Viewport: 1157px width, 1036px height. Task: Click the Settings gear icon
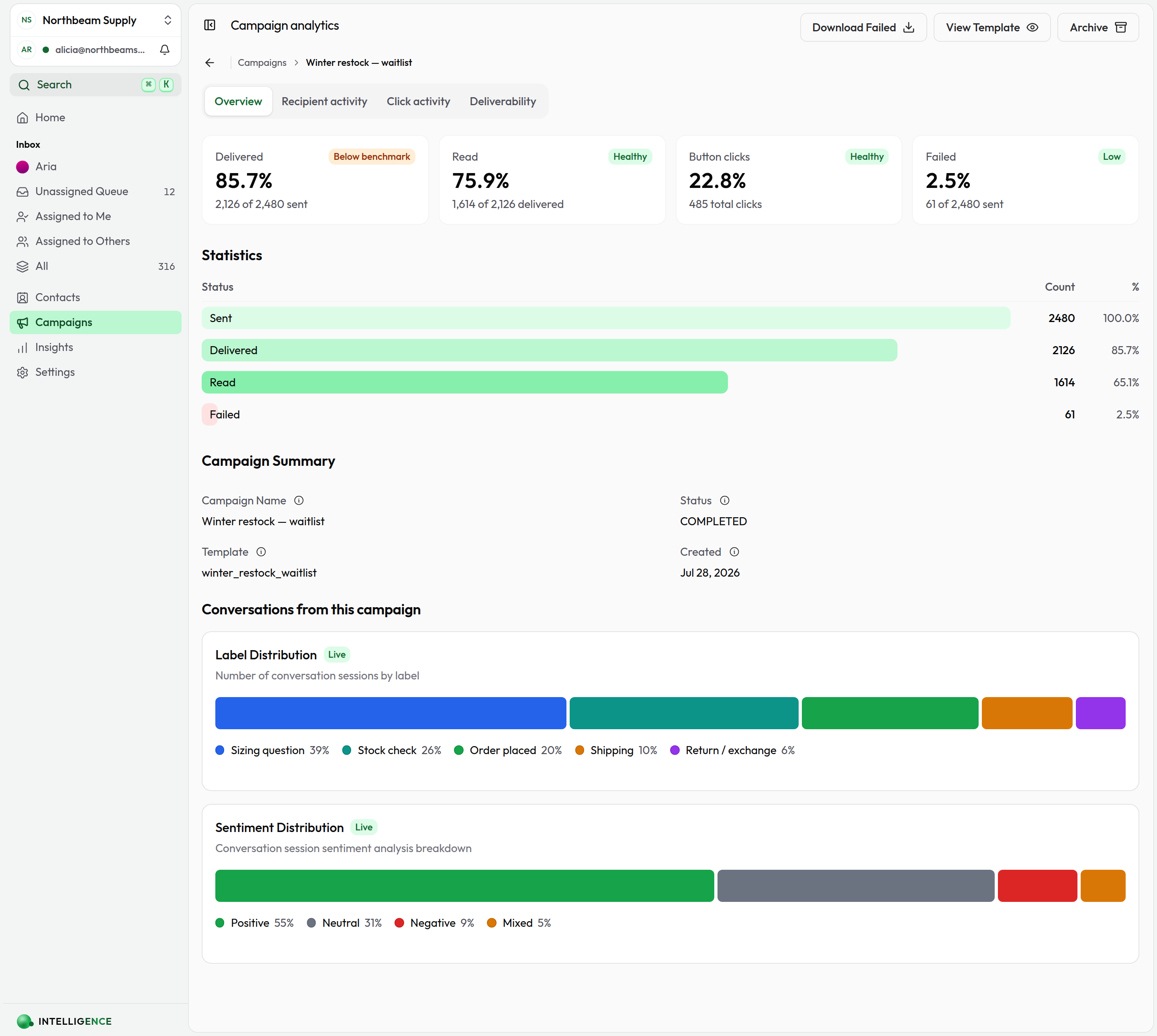click(x=23, y=372)
